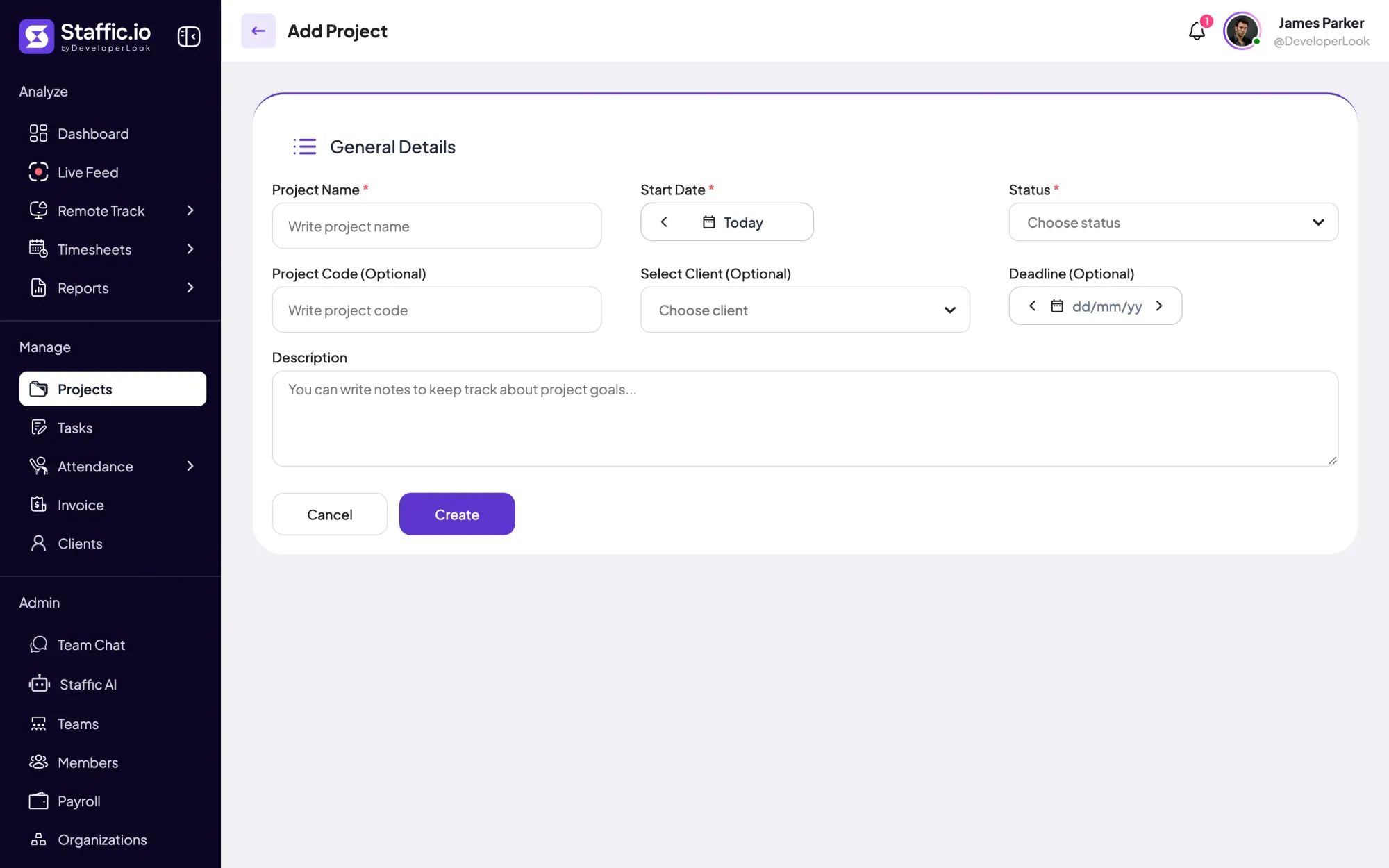The image size is (1389, 868).
Task: Click the Create button
Action: click(x=457, y=514)
